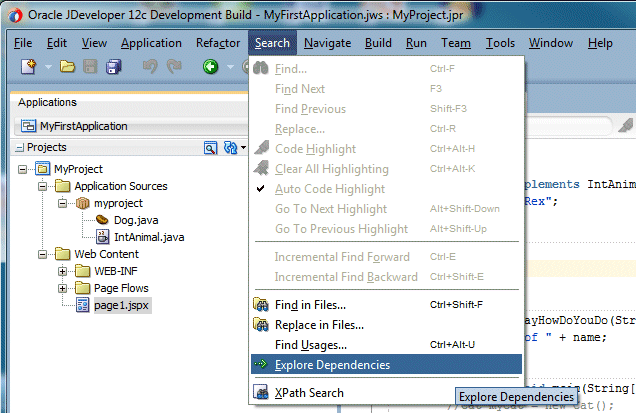Viewport: 636px width, 413px height.
Task: Click the New gallery toolbar icon
Action: (28, 67)
